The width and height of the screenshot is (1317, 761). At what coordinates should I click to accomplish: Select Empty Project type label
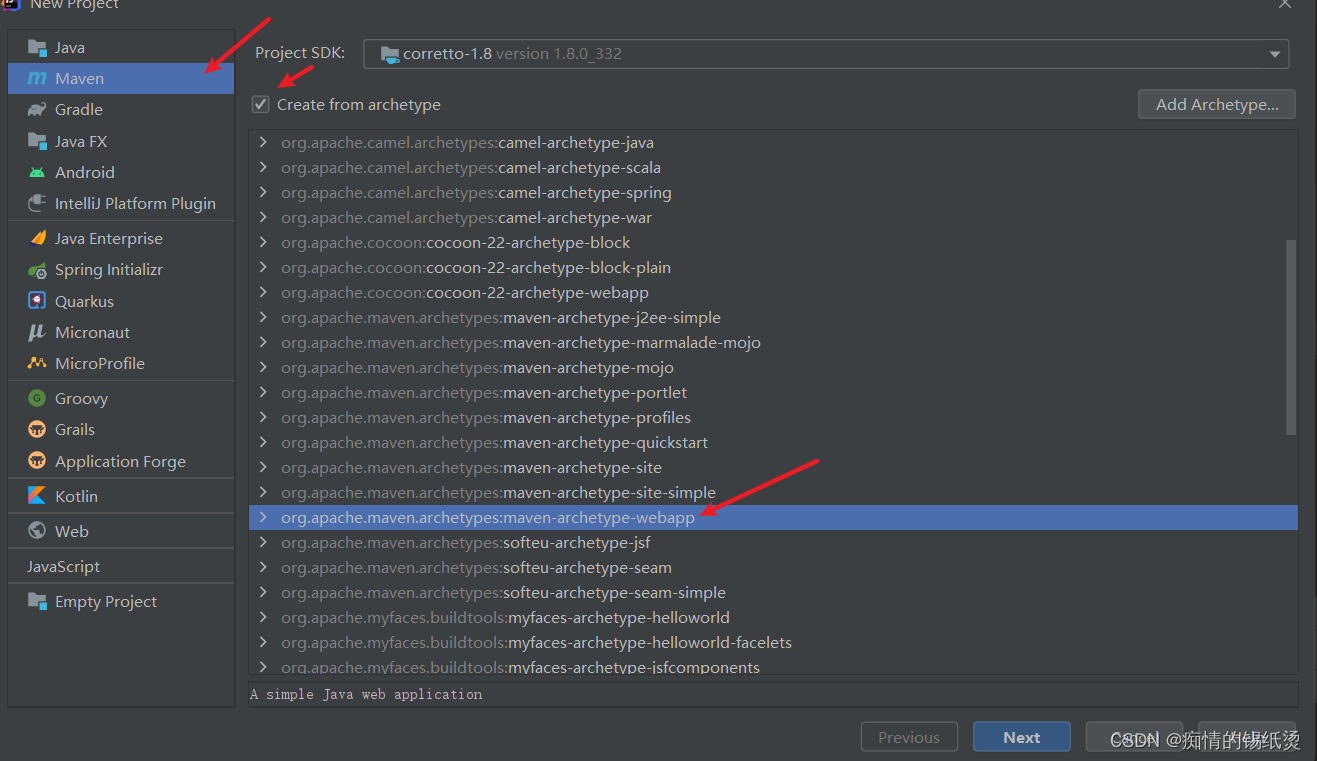(x=106, y=601)
